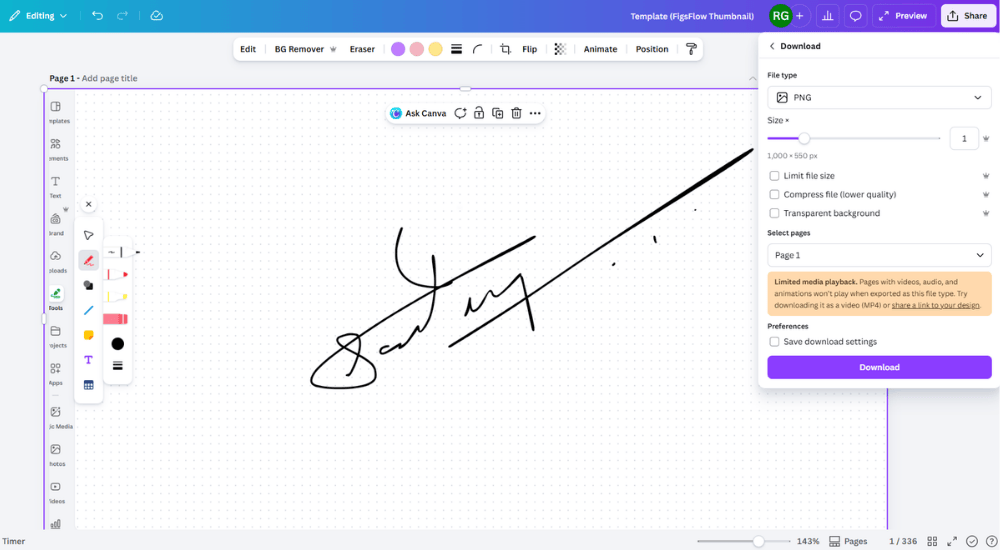Viewport: 1000px width, 550px height.
Task: Open the PNG file type dropdown
Action: tap(879, 98)
